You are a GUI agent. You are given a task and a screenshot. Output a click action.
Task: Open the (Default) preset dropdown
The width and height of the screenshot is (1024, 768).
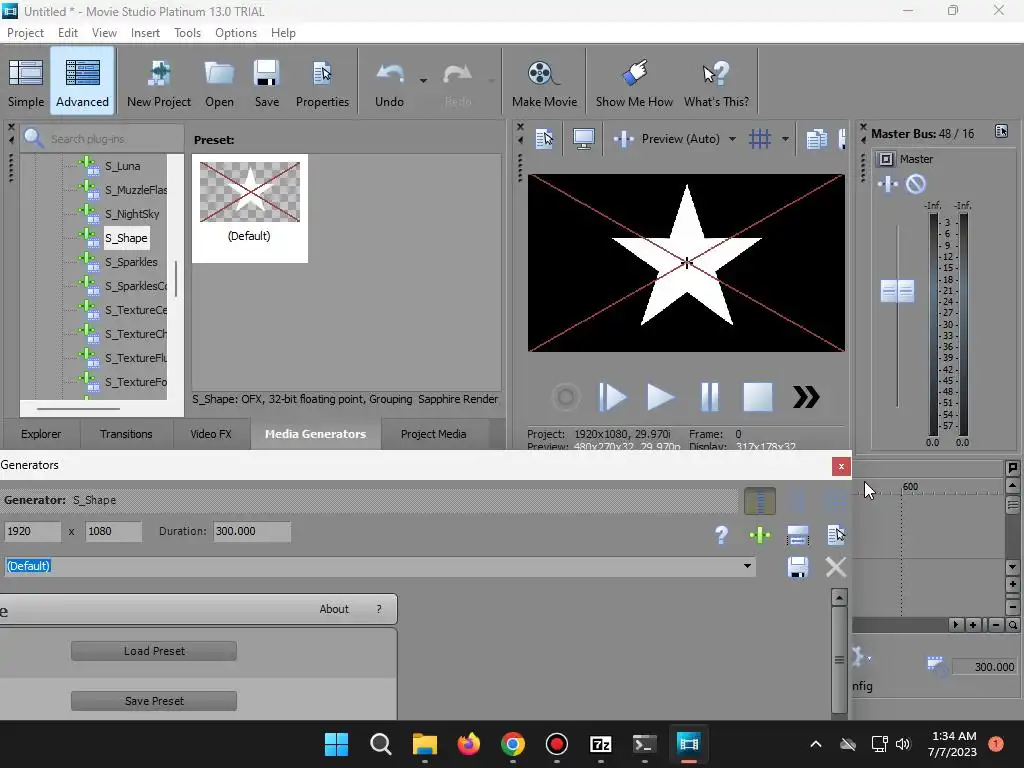coord(747,566)
